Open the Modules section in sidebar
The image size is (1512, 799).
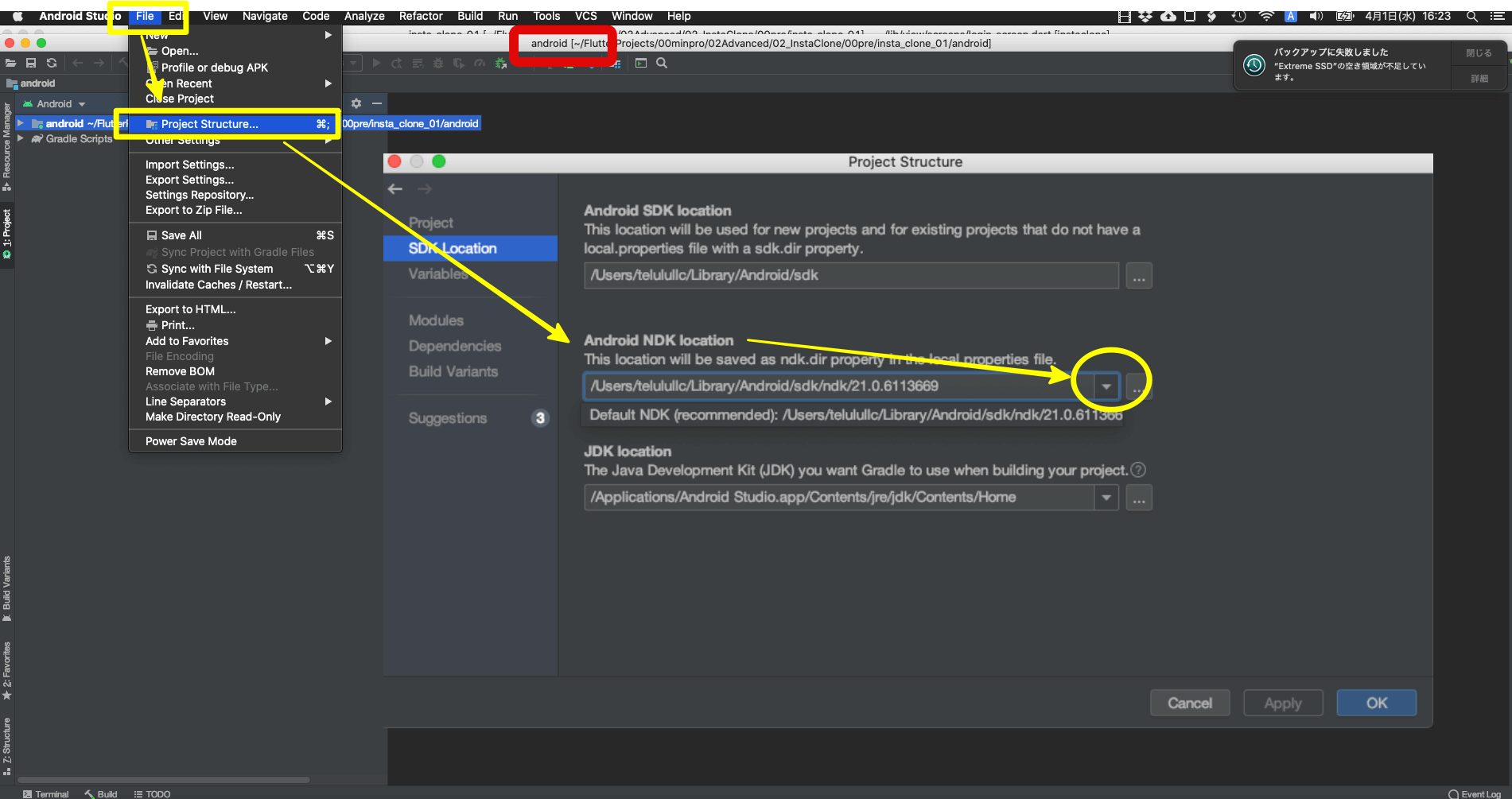436,320
